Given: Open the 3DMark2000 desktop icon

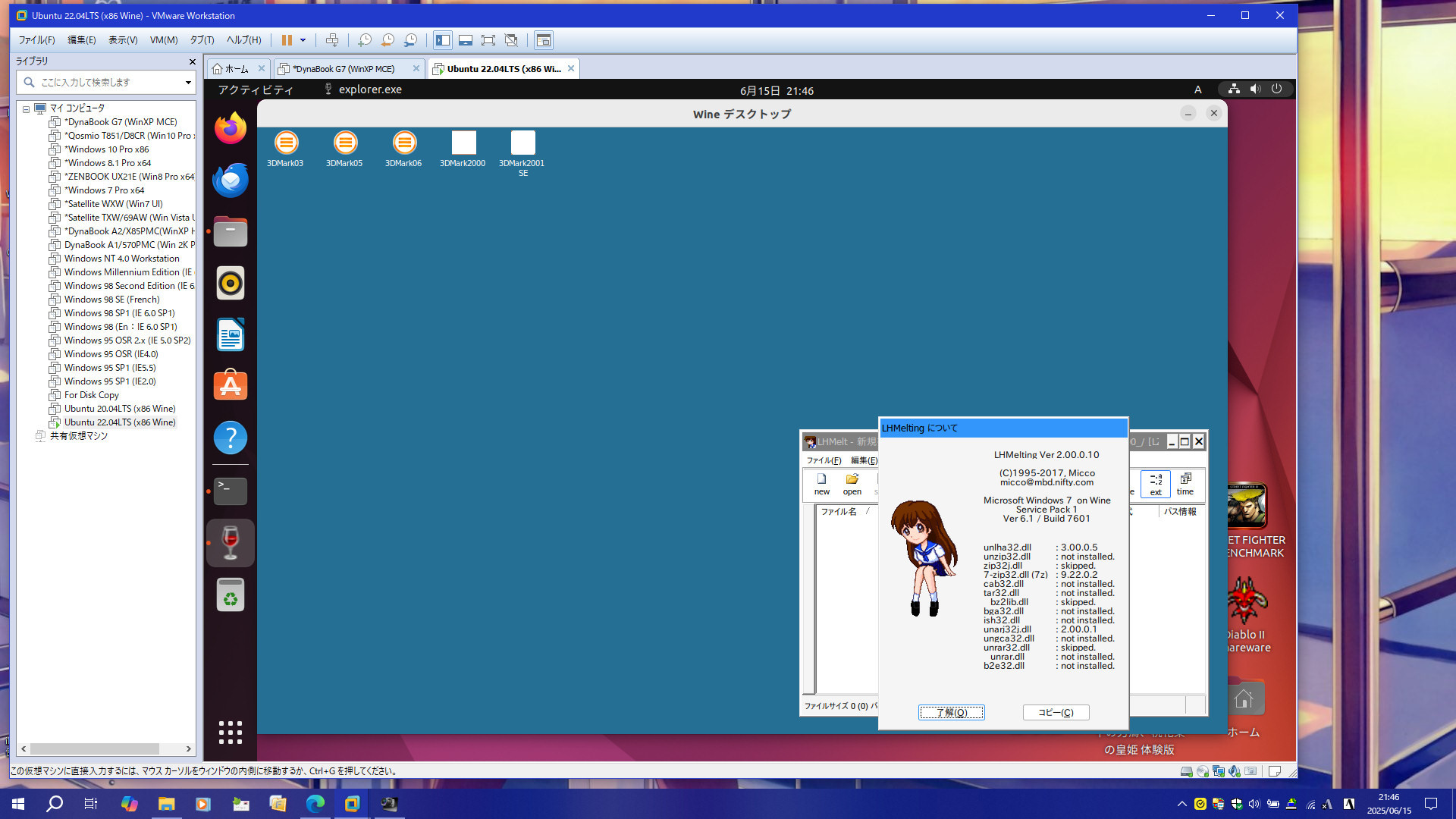Looking at the screenshot, I should click(463, 149).
